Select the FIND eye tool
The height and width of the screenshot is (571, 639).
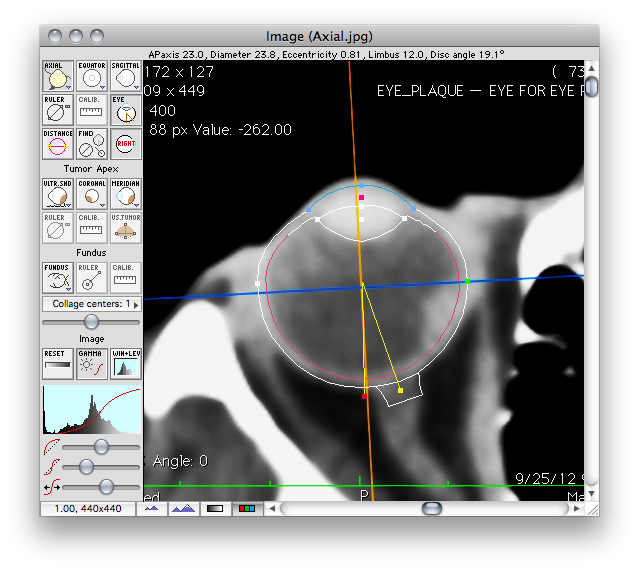(x=91, y=143)
